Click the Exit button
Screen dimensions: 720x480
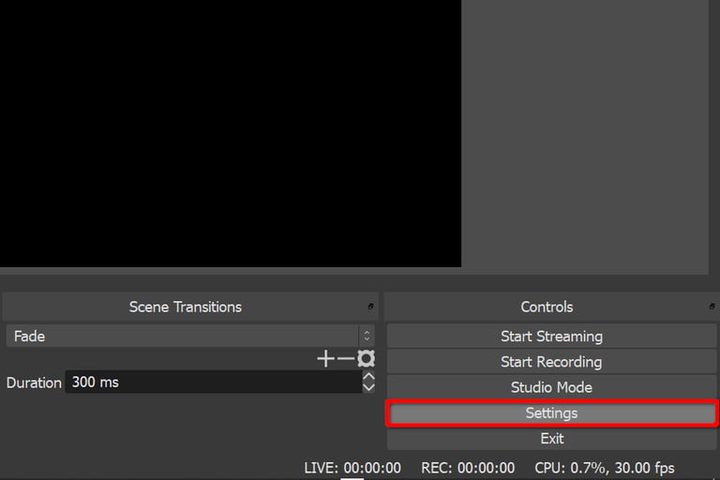coord(551,438)
